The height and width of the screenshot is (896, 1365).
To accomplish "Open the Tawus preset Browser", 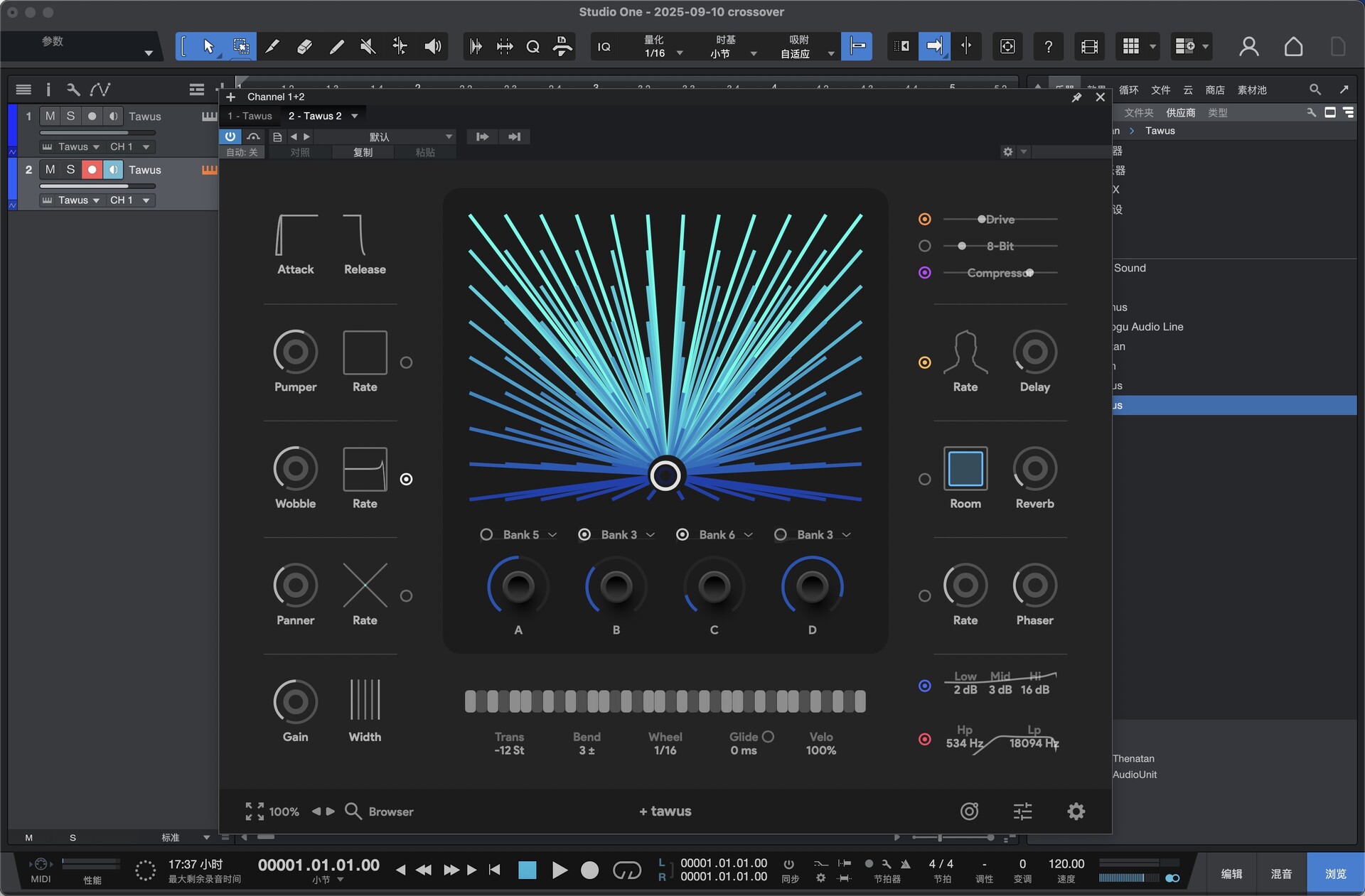I will click(379, 811).
